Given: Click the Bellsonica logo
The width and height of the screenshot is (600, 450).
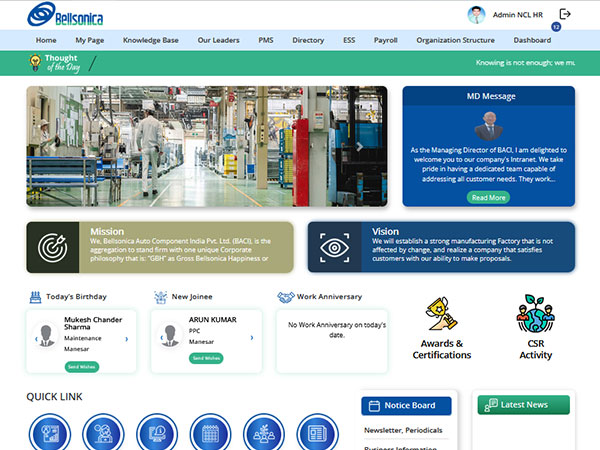Looking at the screenshot, I should 65,15.
